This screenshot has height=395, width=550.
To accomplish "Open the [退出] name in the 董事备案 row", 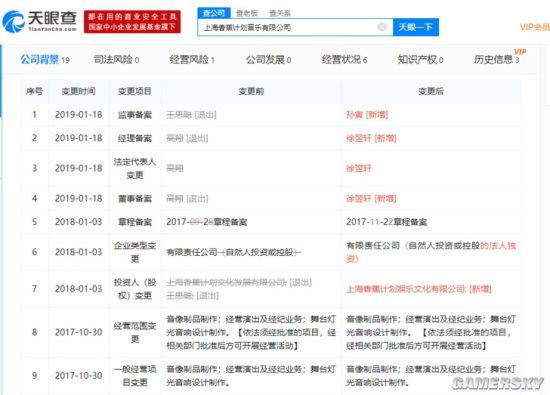I will click(x=187, y=199).
